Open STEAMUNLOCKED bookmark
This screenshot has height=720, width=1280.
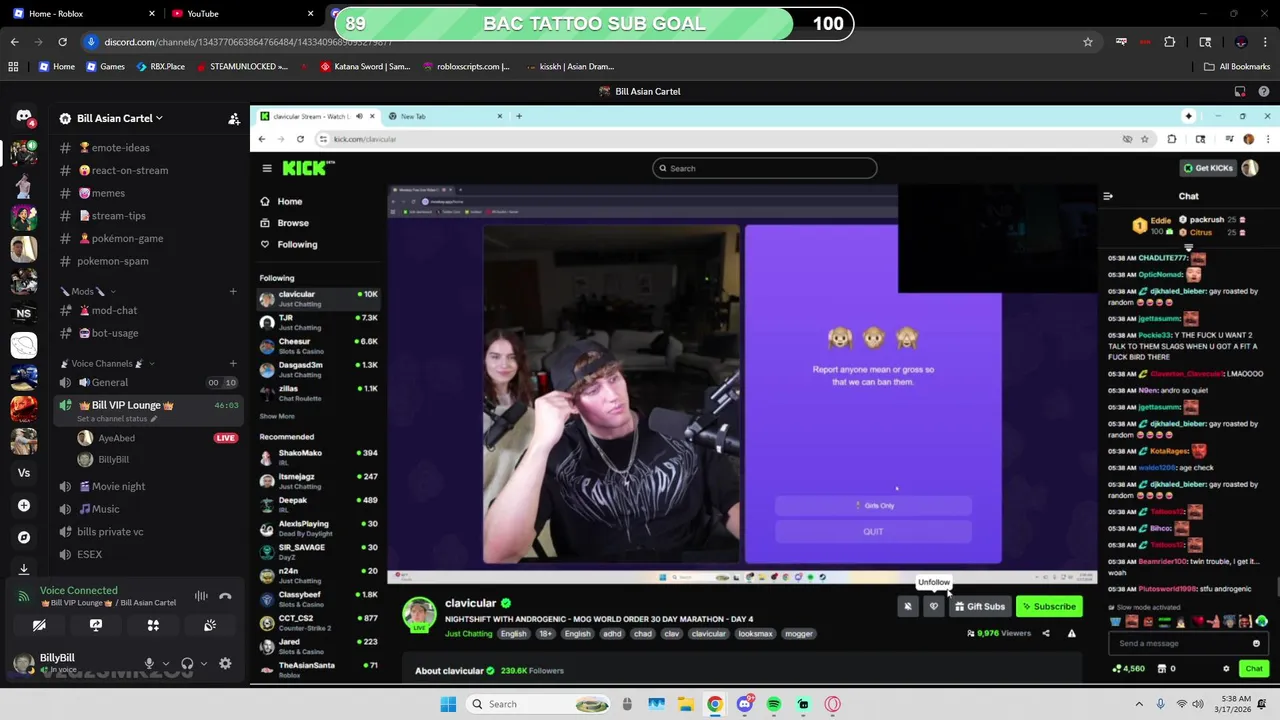point(241,67)
